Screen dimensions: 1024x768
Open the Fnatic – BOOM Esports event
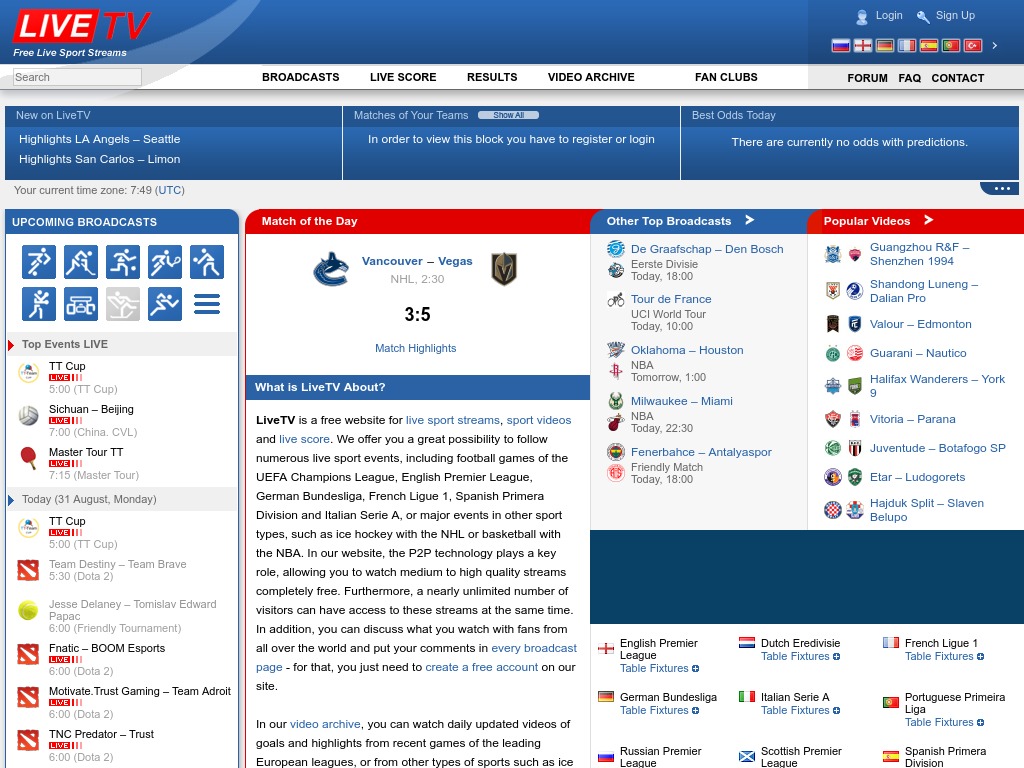pyautogui.click(x=106, y=648)
